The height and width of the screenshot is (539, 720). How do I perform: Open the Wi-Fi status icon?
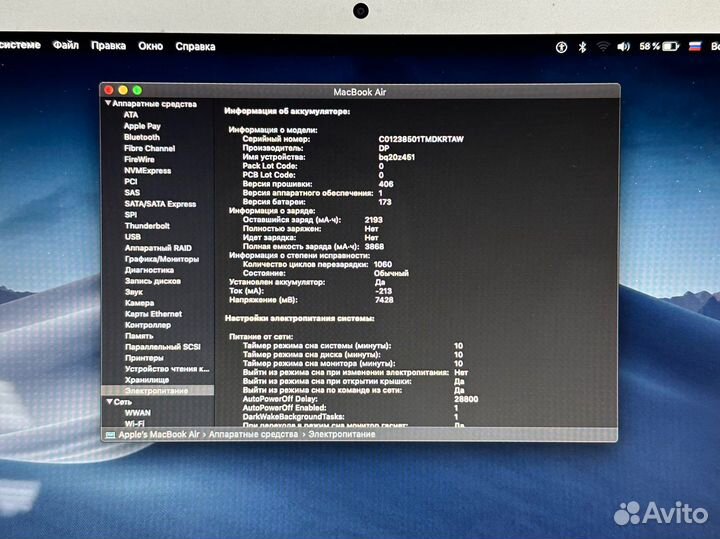[x=603, y=46]
